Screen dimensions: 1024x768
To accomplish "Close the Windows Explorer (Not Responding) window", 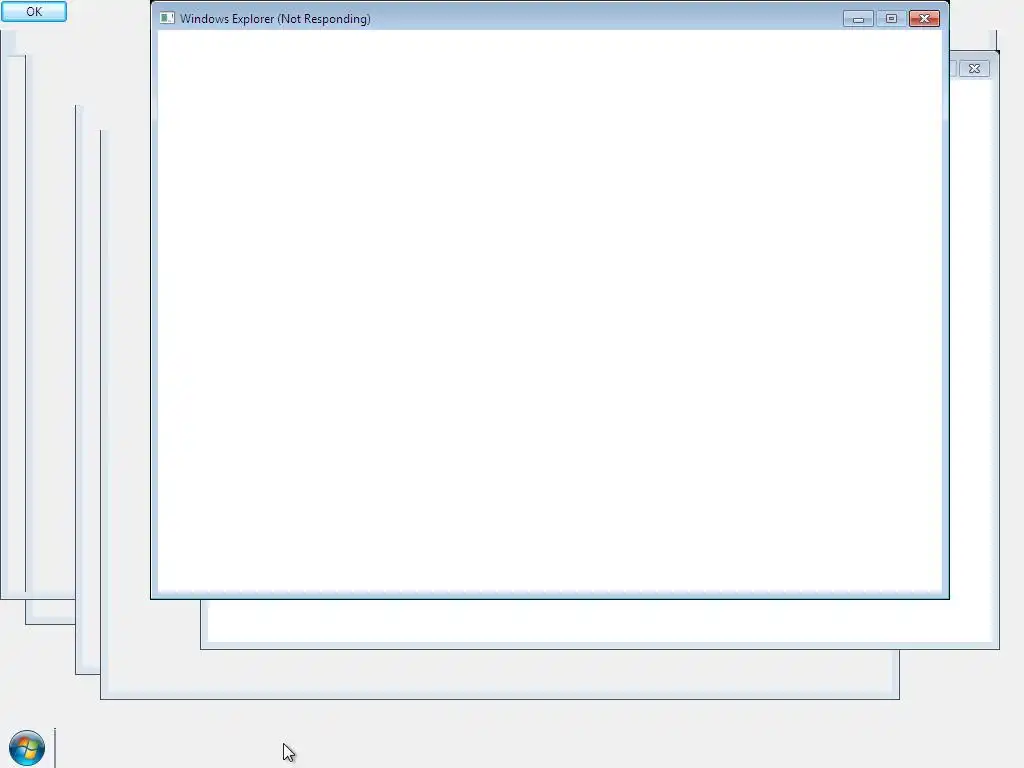I will tap(925, 19).
